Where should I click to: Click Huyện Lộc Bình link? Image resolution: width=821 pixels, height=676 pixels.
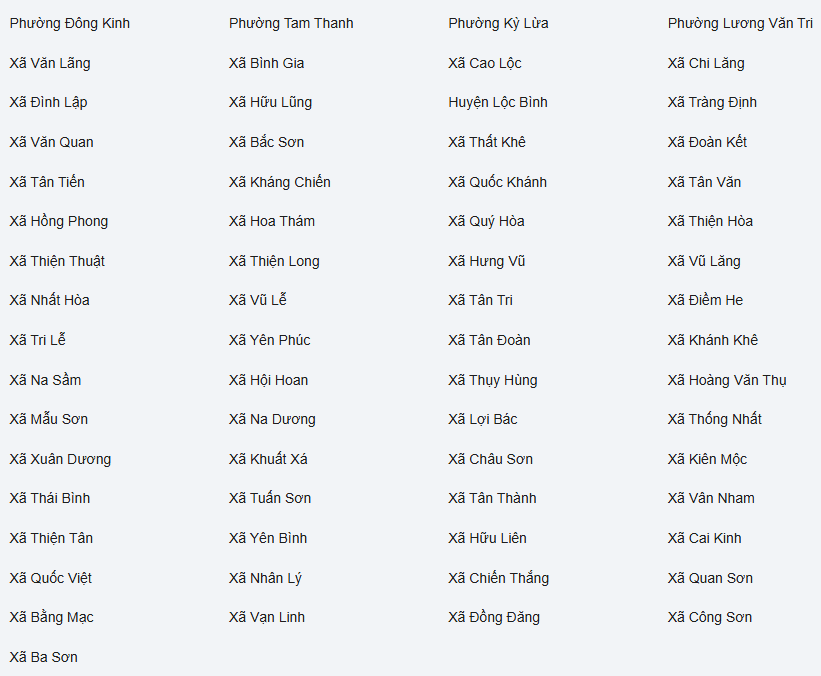pos(498,102)
